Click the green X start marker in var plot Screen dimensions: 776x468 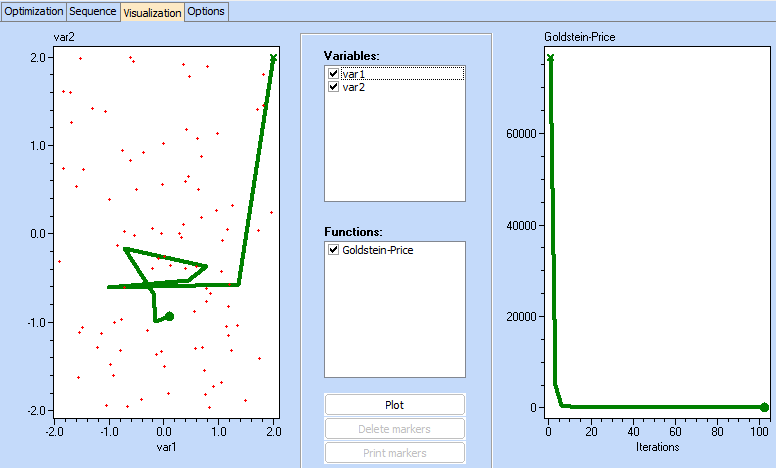[x=273, y=58]
